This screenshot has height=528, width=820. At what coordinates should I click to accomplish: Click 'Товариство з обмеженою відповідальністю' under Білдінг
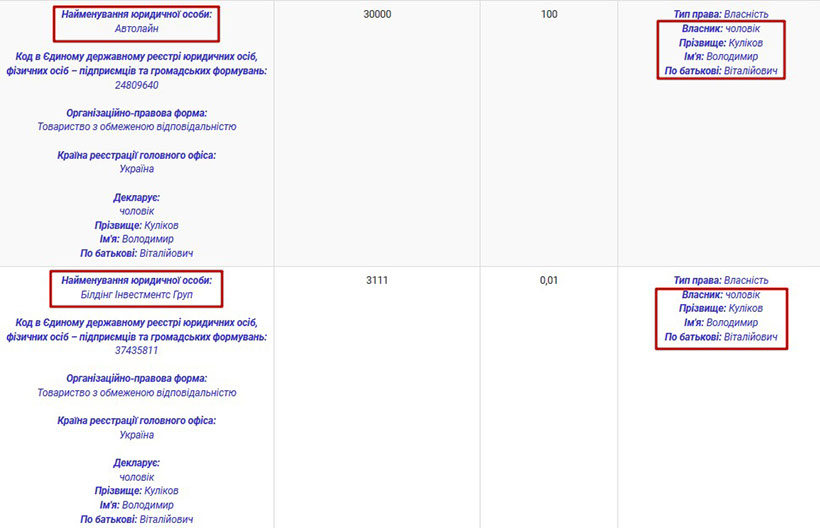136,393
